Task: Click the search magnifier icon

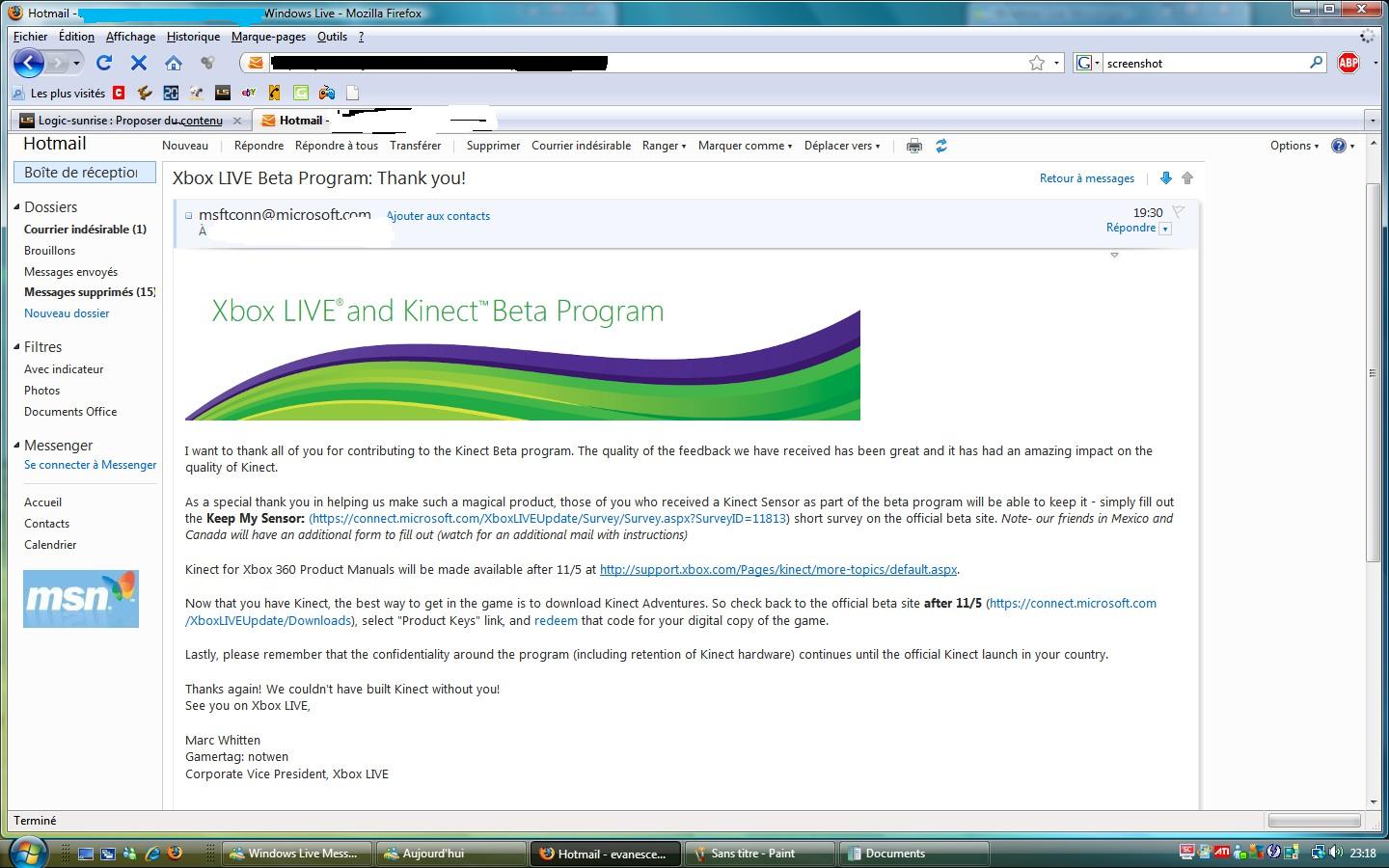Action: coord(1316,63)
